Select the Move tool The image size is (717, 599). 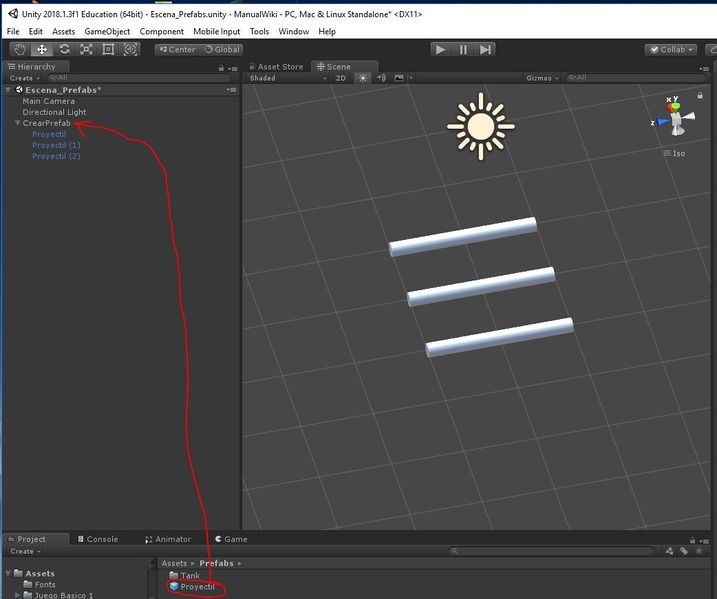[x=42, y=49]
